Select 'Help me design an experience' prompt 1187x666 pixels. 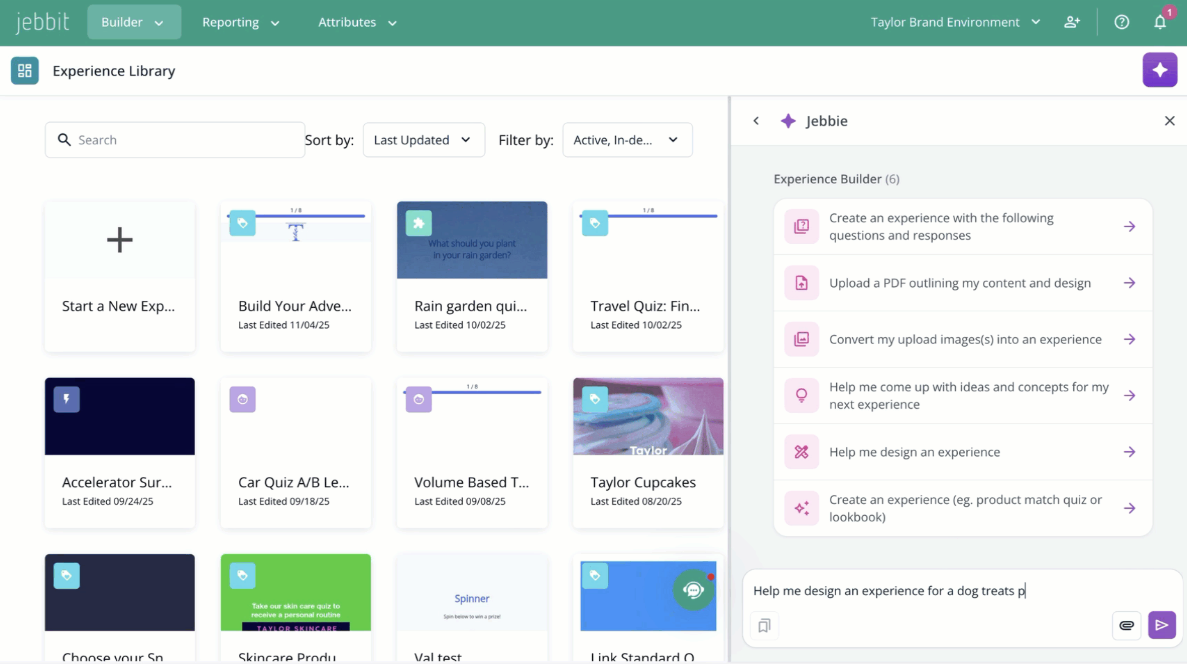963,452
